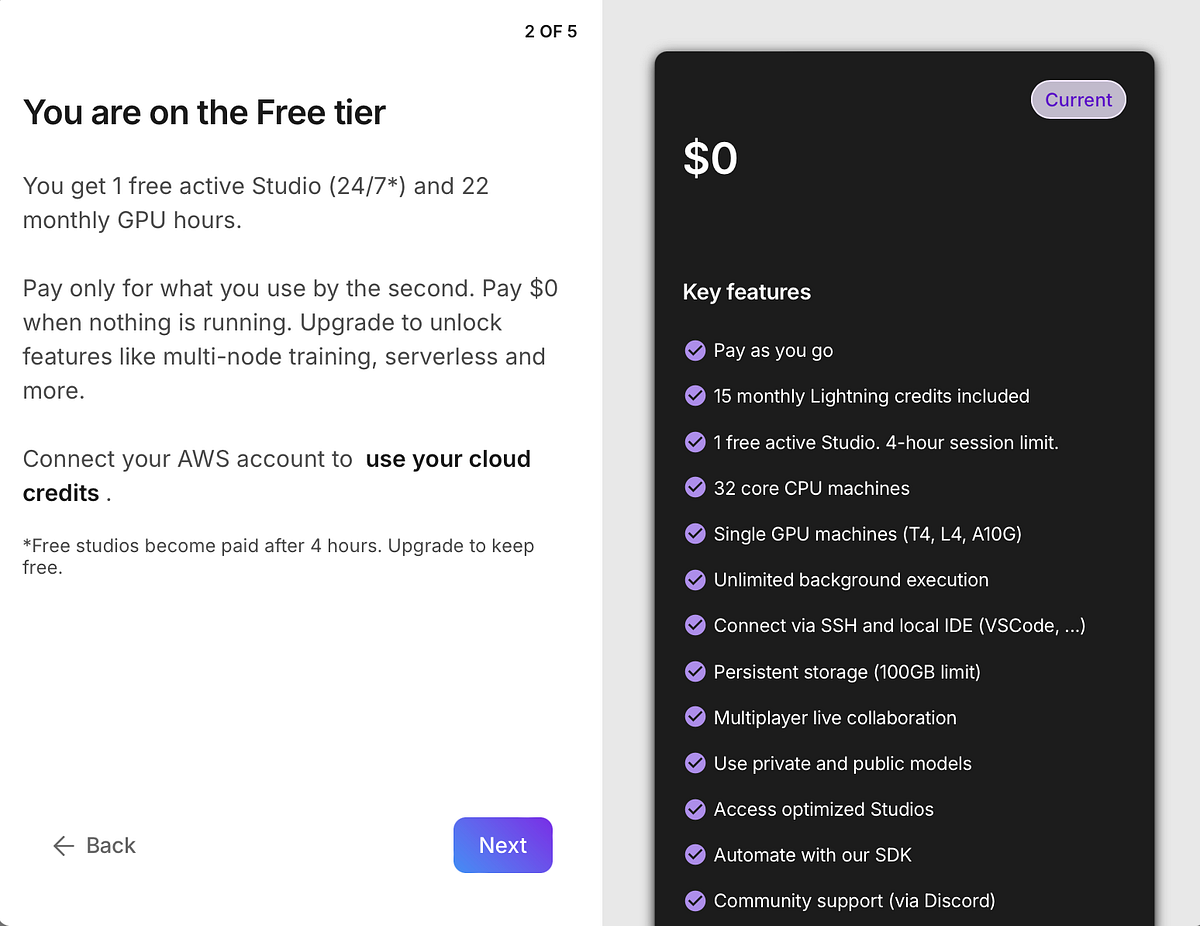This screenshot has width=1200, height=926.
Task: Click the checkmark beside Single GPU machines
Action: [x=695, y=534]
